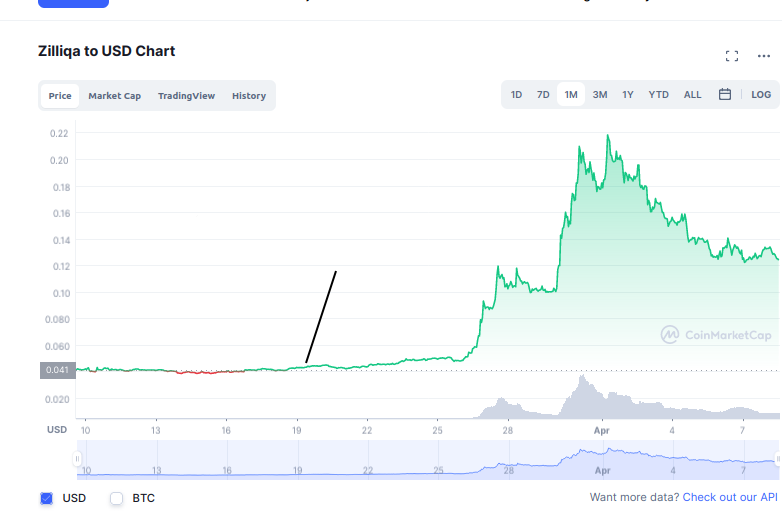
Task: Click the range navigator mini chart
Action: point(427,460)
